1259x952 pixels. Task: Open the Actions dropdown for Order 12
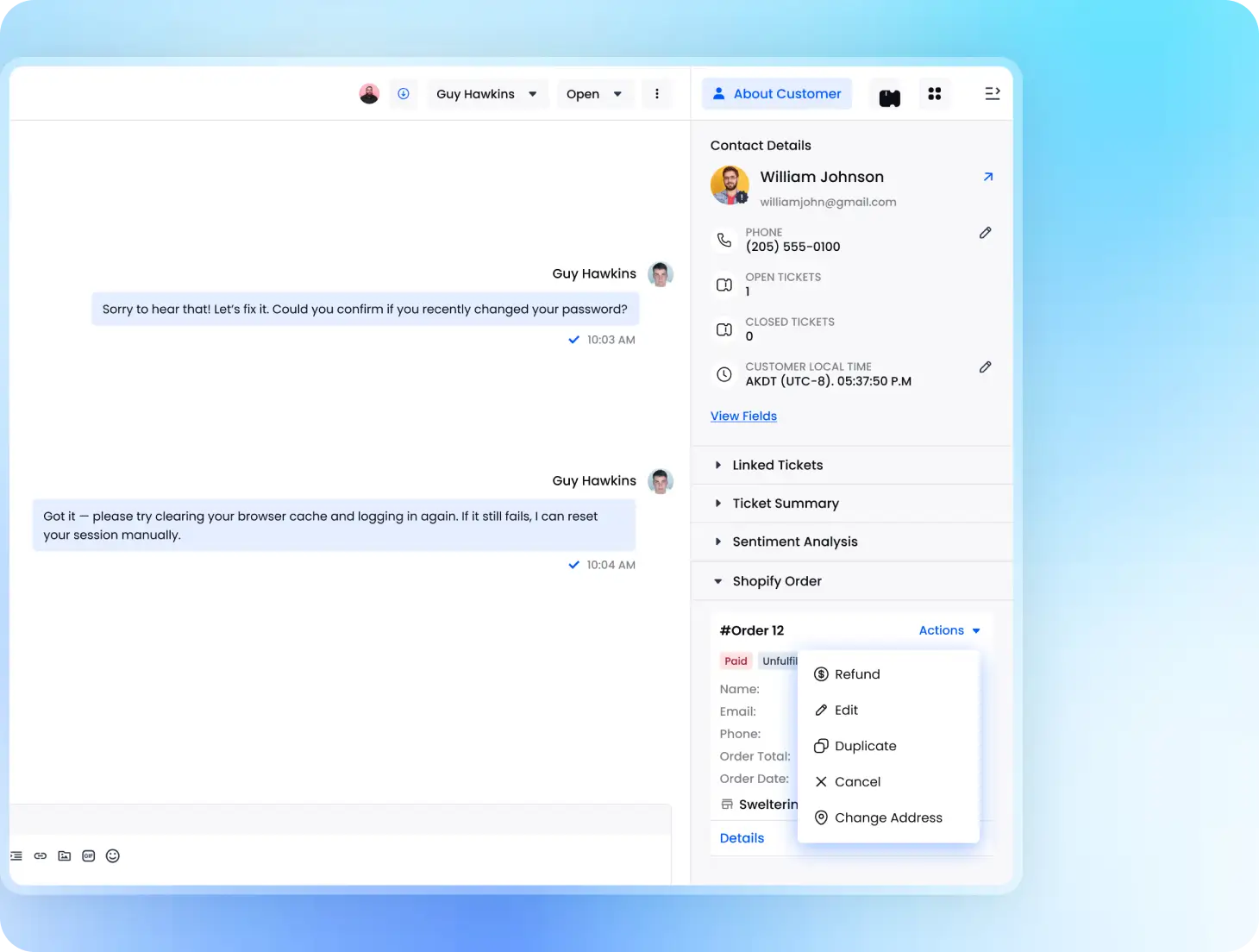[x=949, y=630]
